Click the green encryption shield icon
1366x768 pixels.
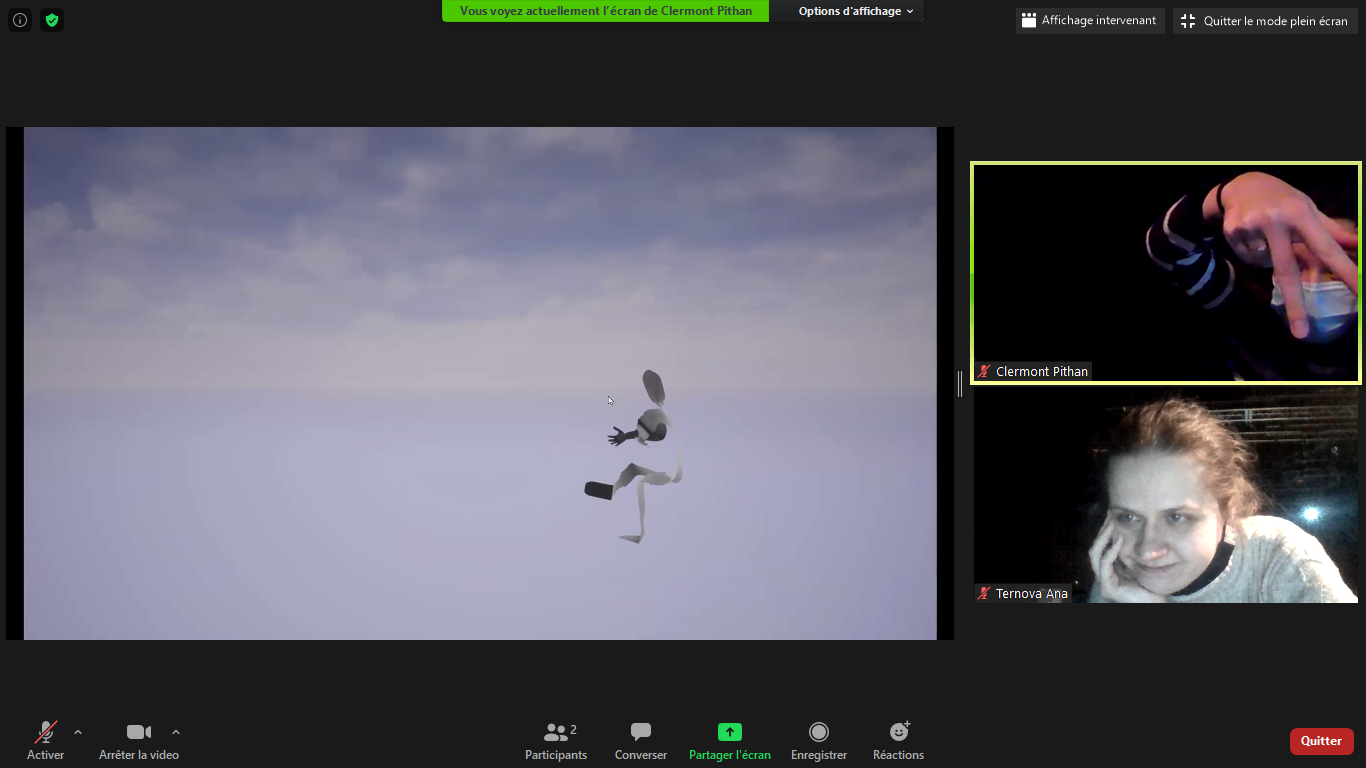point(52,20)
